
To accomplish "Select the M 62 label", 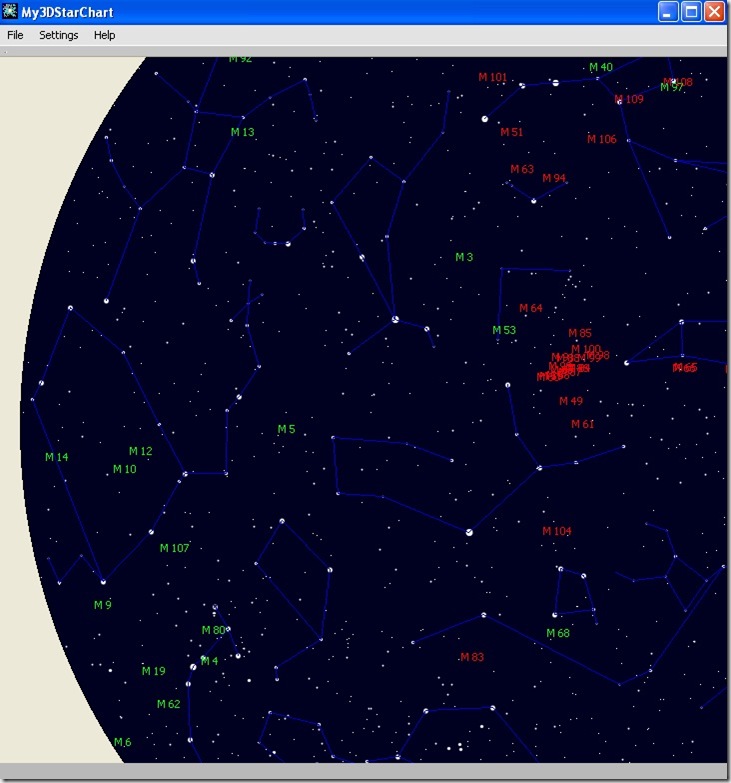I will (168, 703).
